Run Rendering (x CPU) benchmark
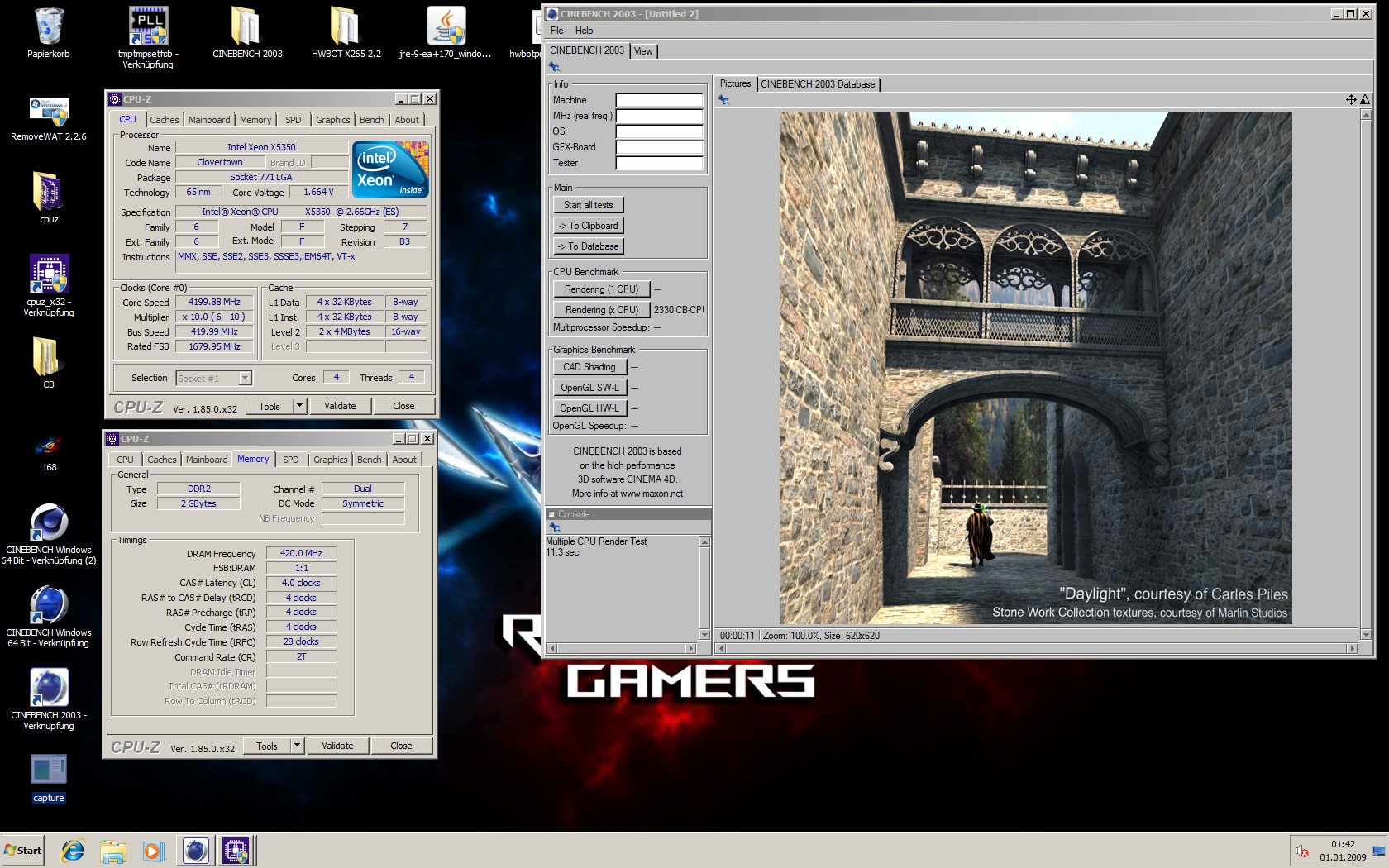The height and width of the screenshot is (868, 1389). coord(601,310)
